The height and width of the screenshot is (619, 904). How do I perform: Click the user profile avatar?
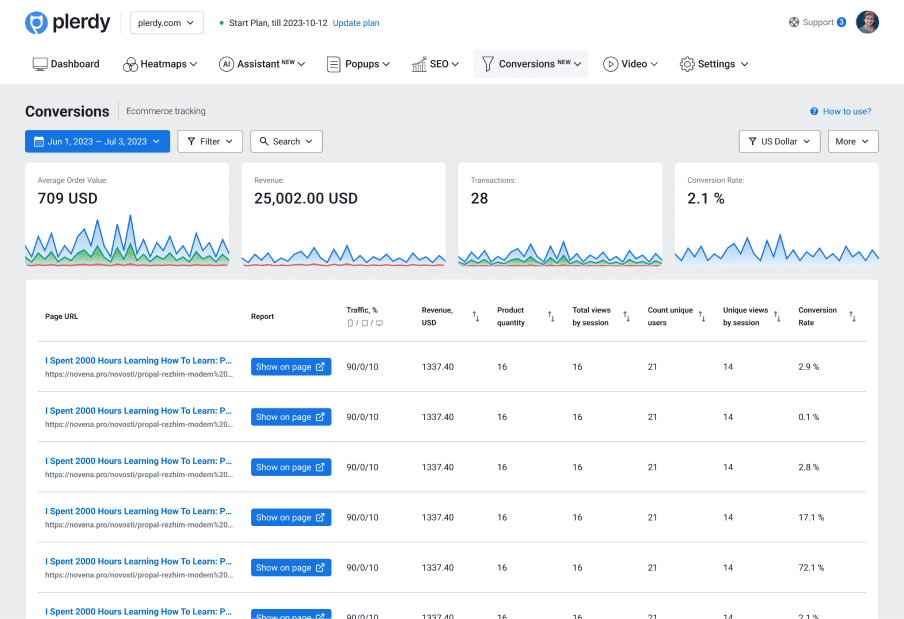(x=867, y=22)
